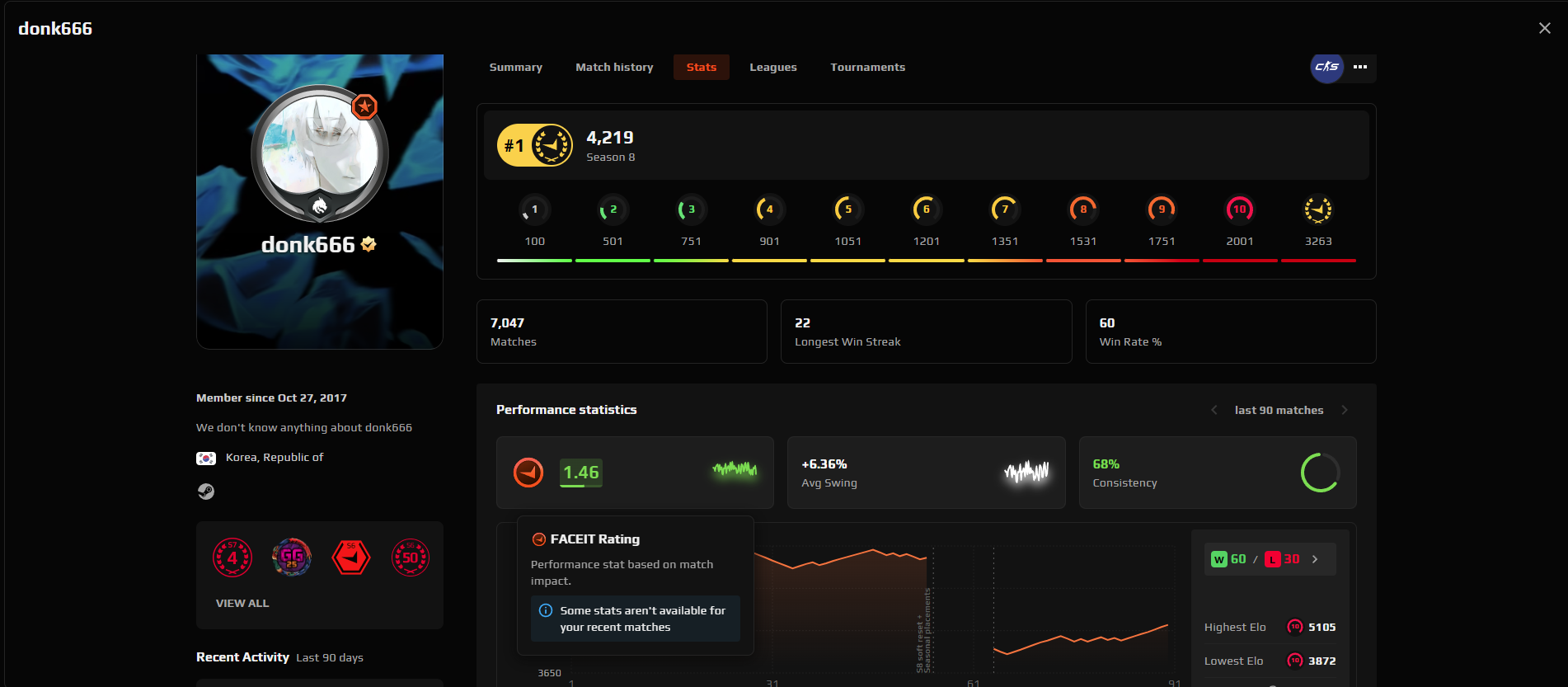Click the orange star badge on avatar
The width and height of the screenshot is (1568, 687).
(364, 106)
